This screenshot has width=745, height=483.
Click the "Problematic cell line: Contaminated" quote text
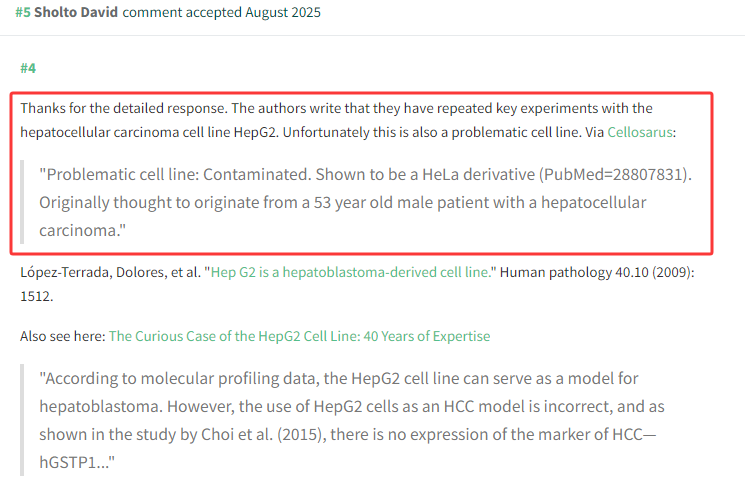(190, 174)
